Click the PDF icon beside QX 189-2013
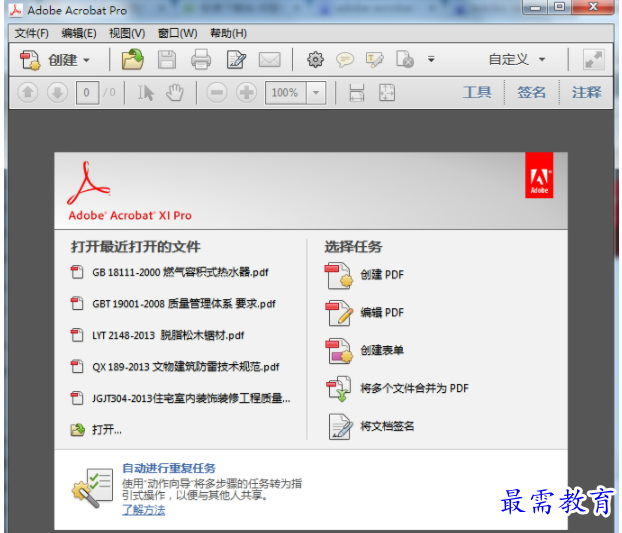 77,367
